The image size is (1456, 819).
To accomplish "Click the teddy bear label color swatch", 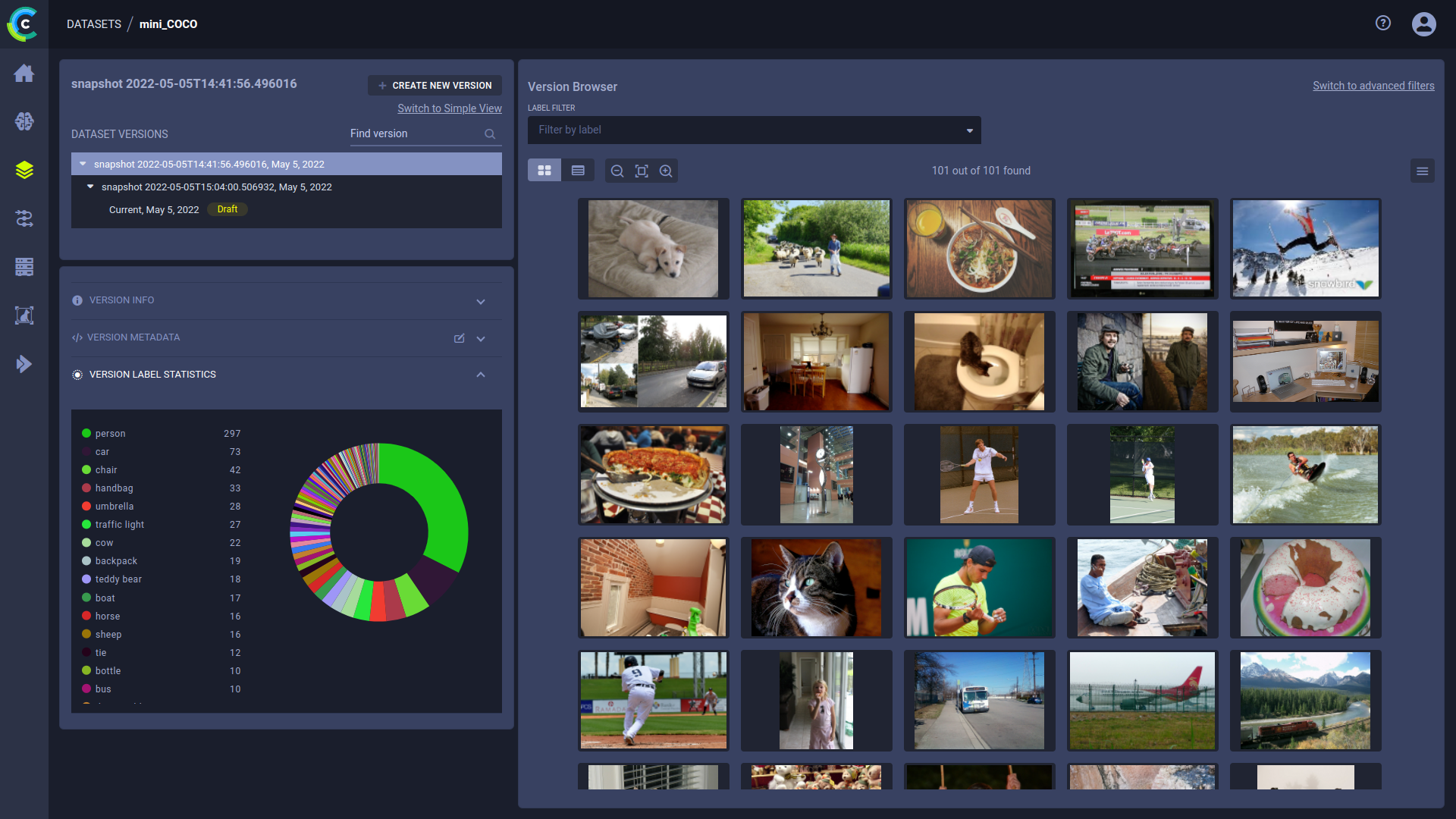I will pos(86,579).
